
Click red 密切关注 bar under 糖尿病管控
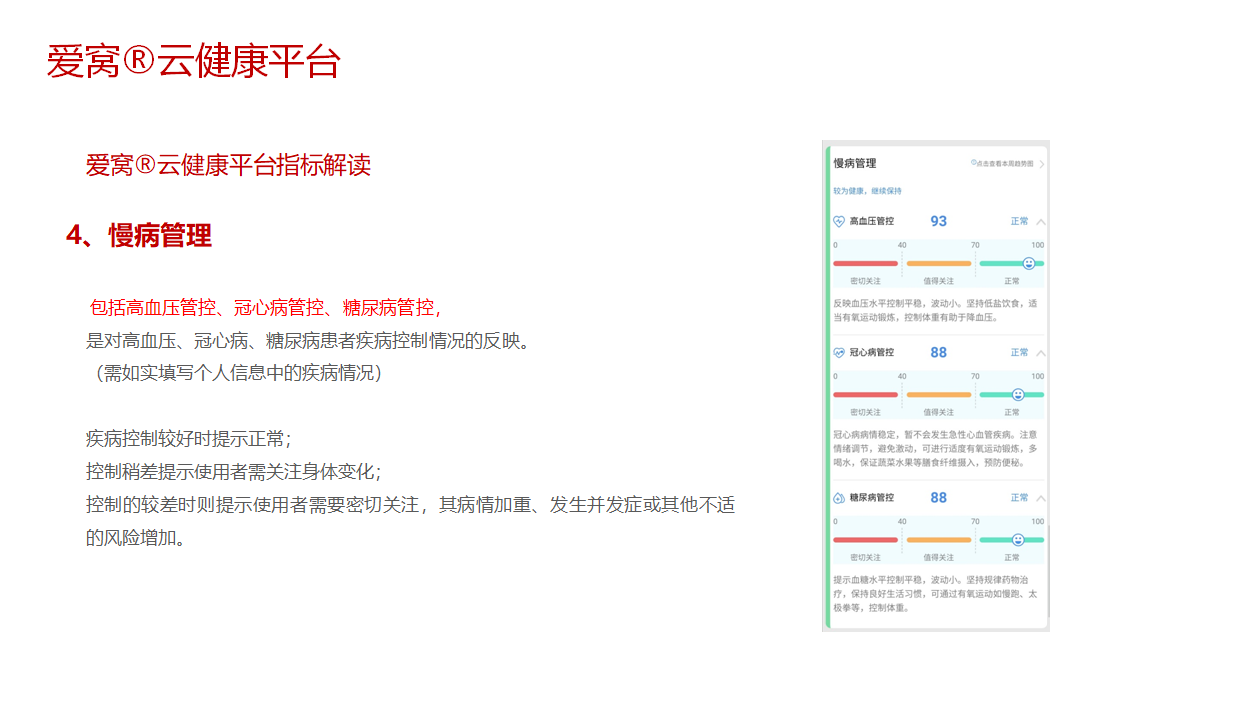point(865,540)
